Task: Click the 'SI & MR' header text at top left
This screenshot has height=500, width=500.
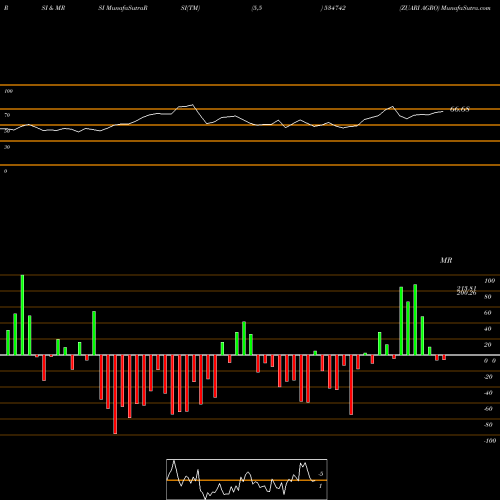Action: click(x=53, y=8)
